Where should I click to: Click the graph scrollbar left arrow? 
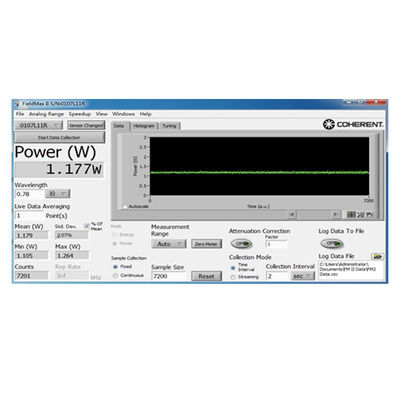coord(292,214)
